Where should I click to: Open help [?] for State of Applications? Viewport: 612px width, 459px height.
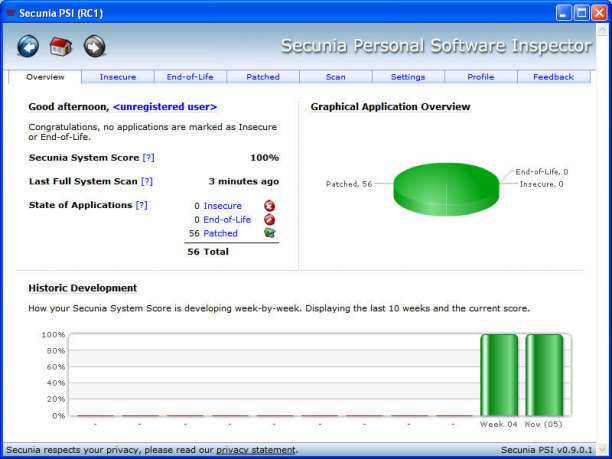point(142,205)
